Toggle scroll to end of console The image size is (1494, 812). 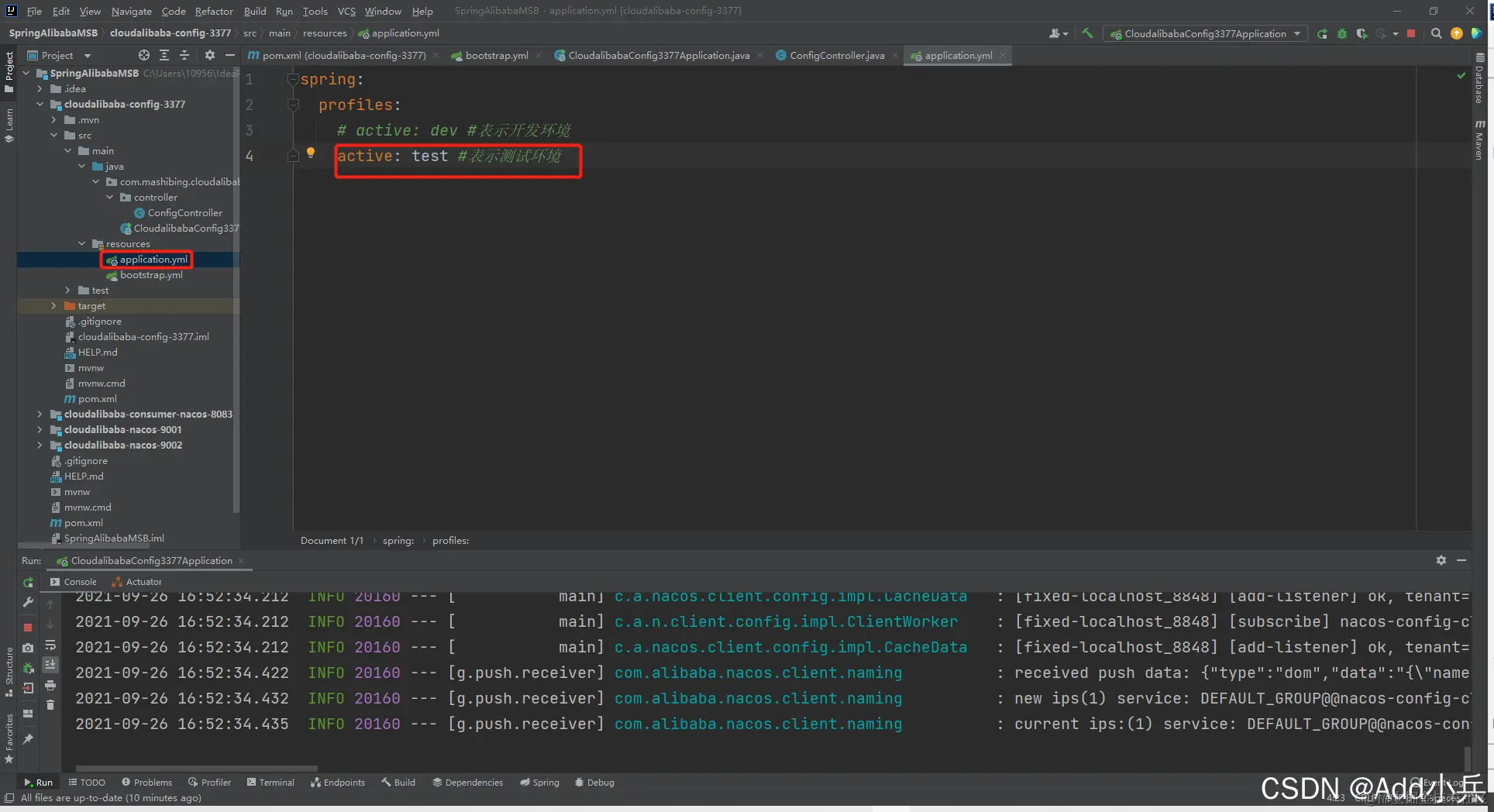[x=50, y=665]
